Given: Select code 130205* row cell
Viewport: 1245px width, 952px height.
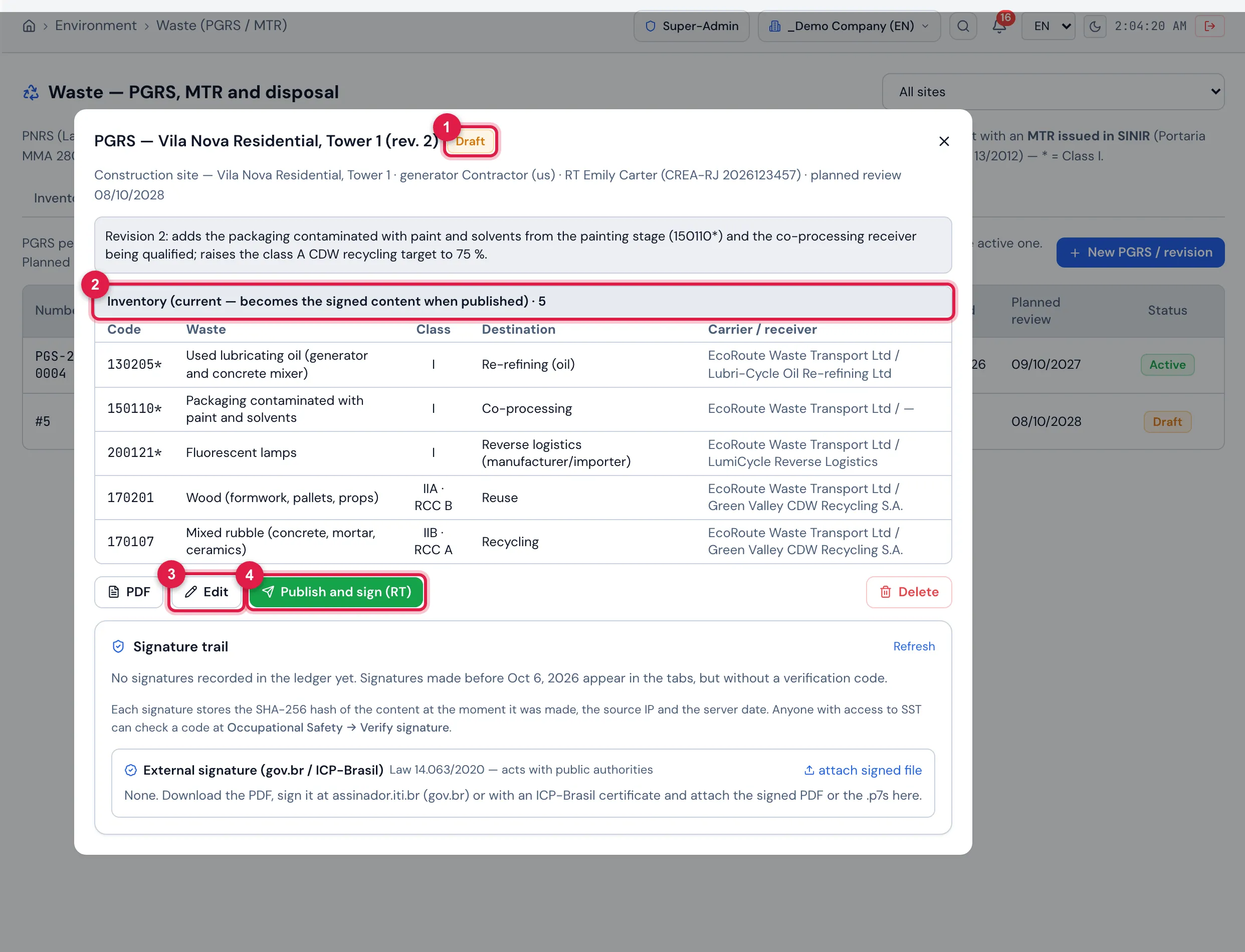Looking at the screenshot, I should [134, 364].
